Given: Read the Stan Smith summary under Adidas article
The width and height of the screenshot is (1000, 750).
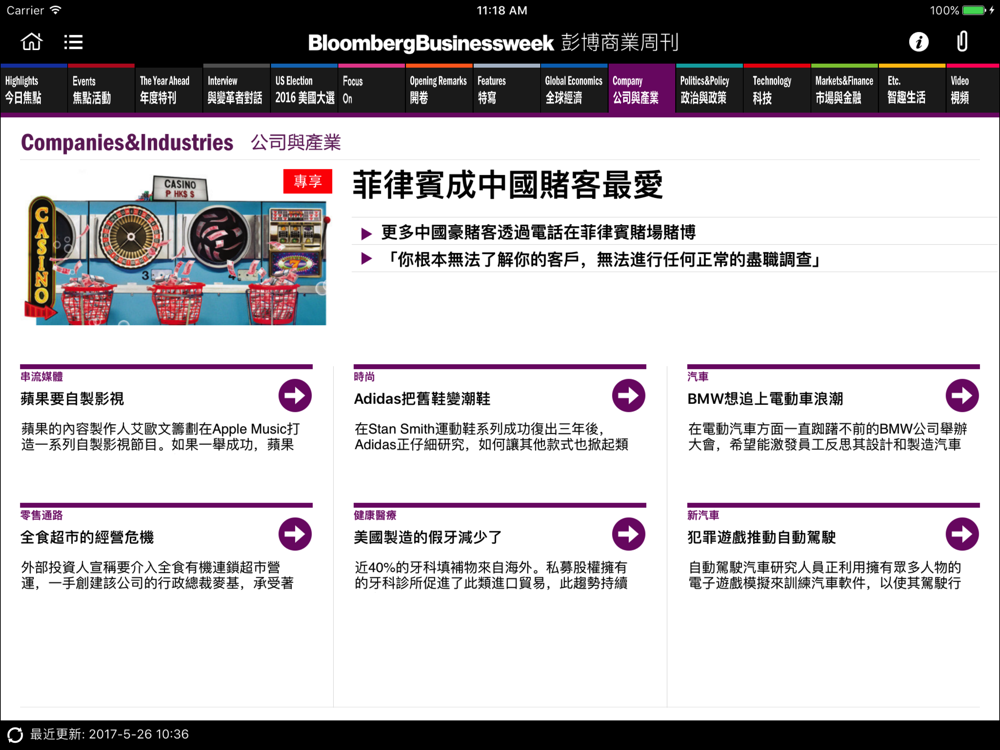Looking at the screenshot, I should coord(491,437).
